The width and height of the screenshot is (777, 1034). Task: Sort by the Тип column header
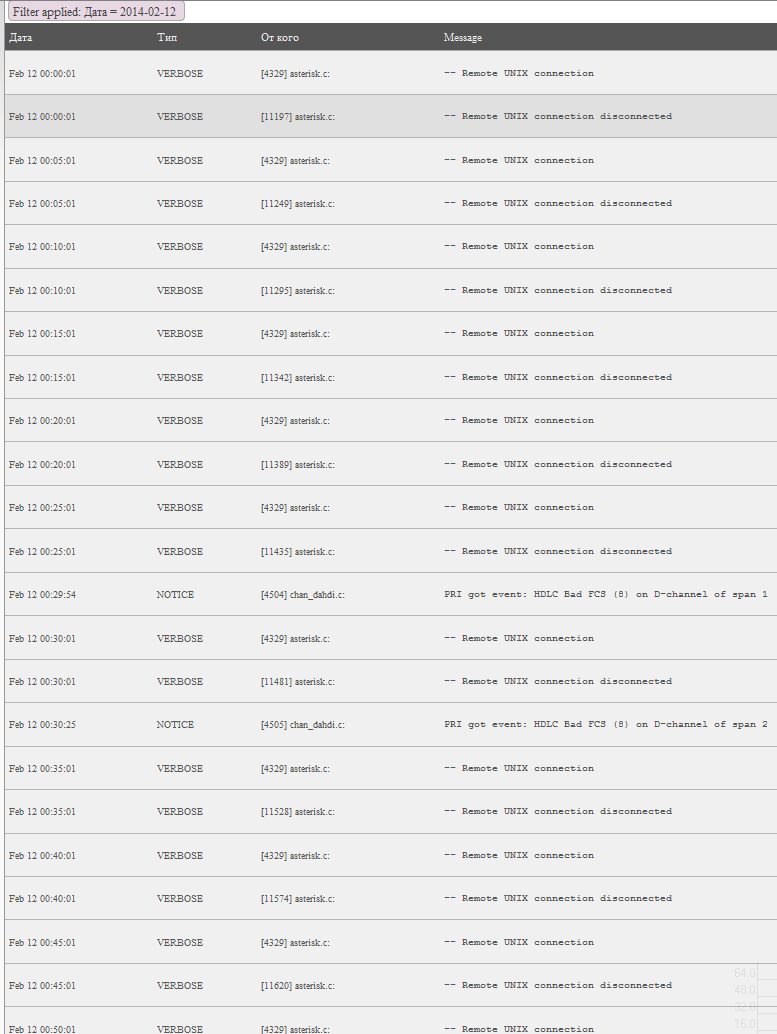(x=168, y=38)
